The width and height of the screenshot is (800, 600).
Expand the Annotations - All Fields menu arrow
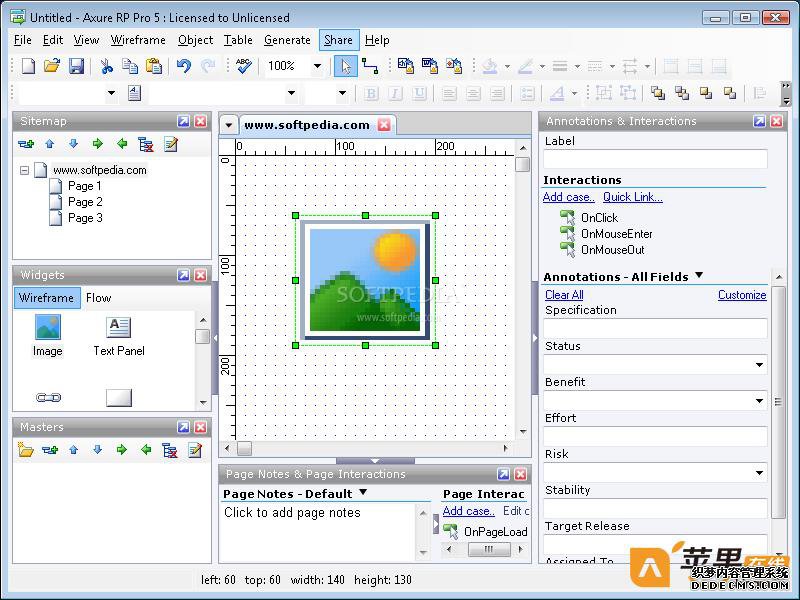(699, 276)
